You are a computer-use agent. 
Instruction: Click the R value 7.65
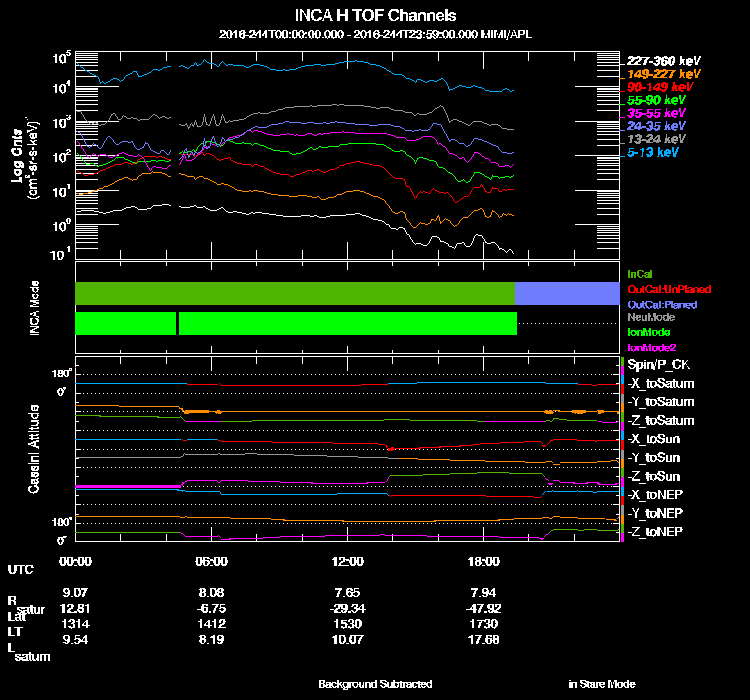point(347,592)
